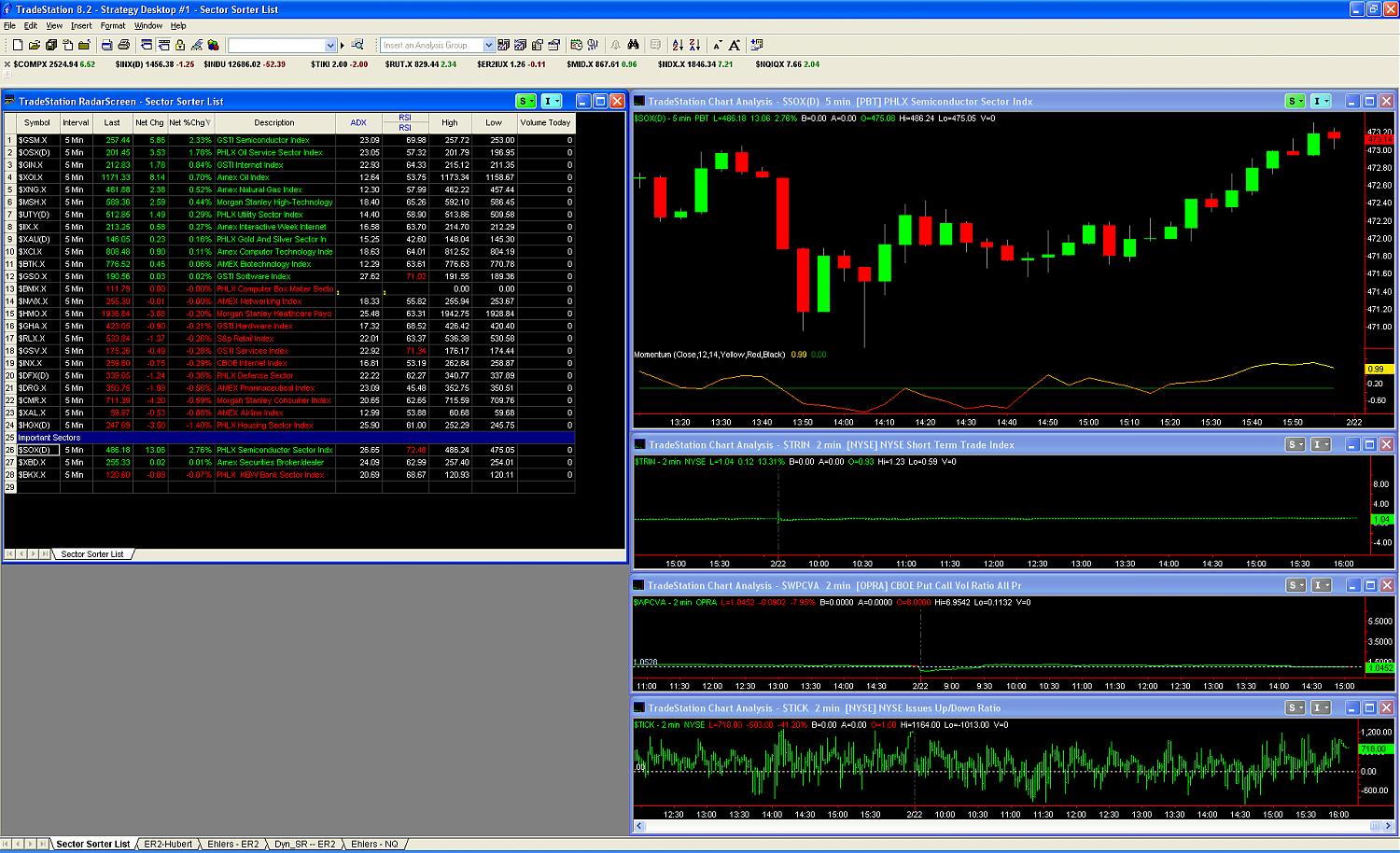Close the ticker bar with the X

pos(7,64)
